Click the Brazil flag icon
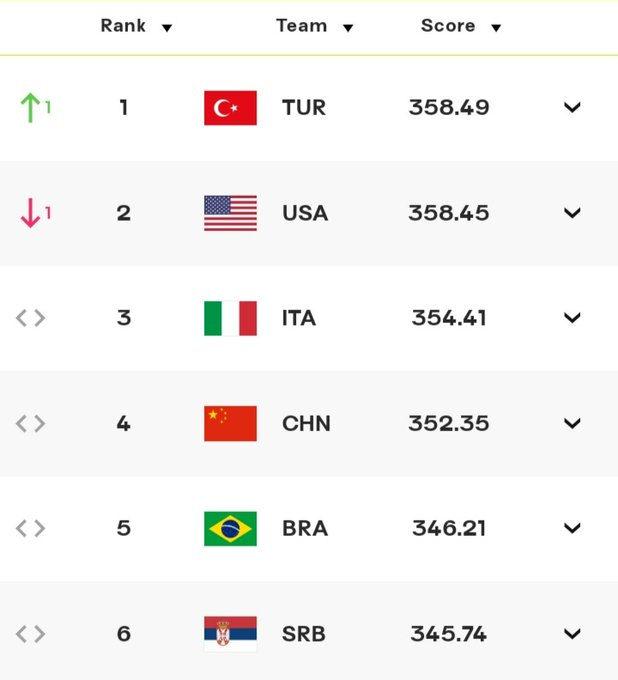This screenshot has height=680, width=618. (x=230, y=528)
